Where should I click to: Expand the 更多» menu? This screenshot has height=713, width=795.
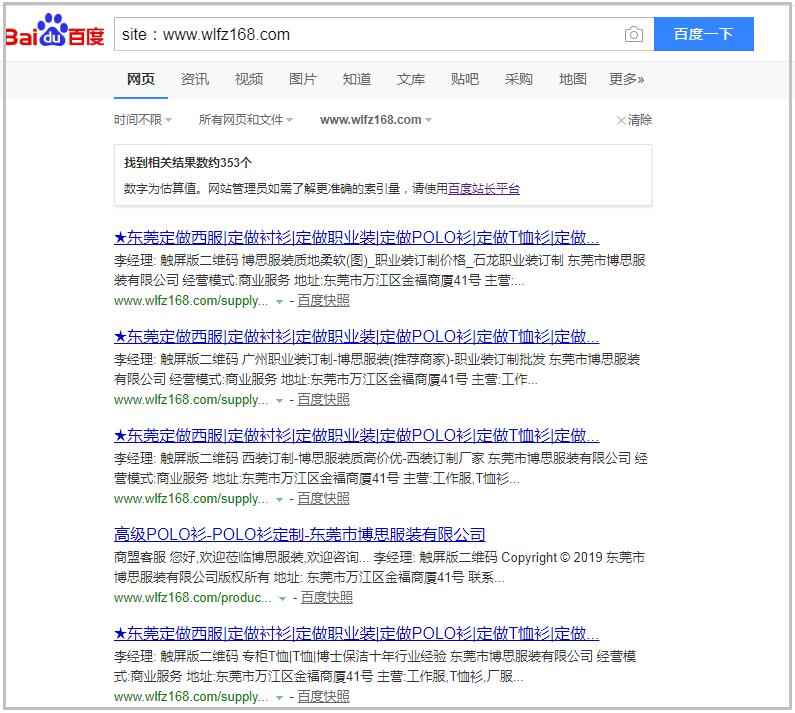(627, 79)
